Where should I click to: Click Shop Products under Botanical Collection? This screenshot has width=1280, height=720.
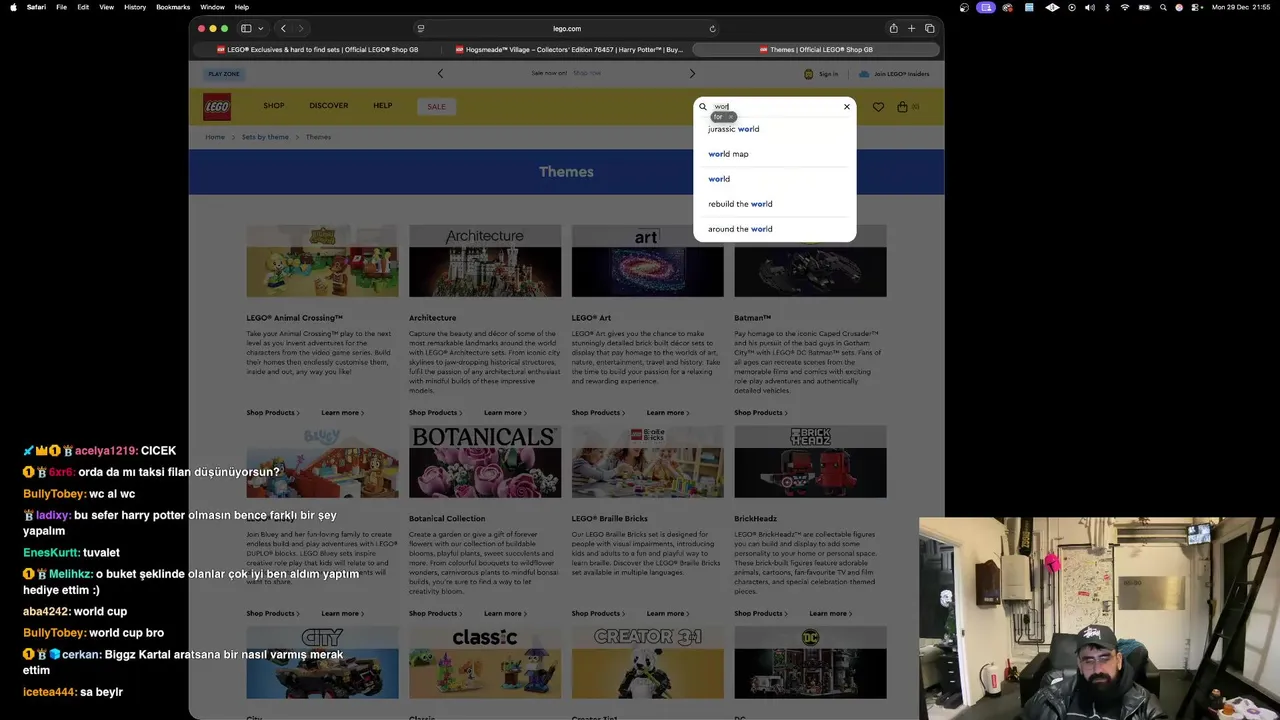[435, 614]
